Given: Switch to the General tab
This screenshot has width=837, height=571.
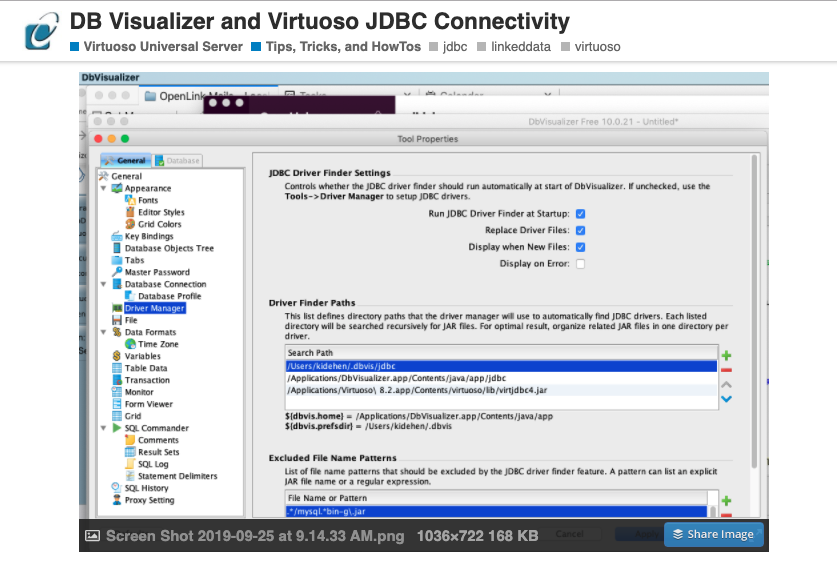Looking at the screenshot, I should [125, 160].
